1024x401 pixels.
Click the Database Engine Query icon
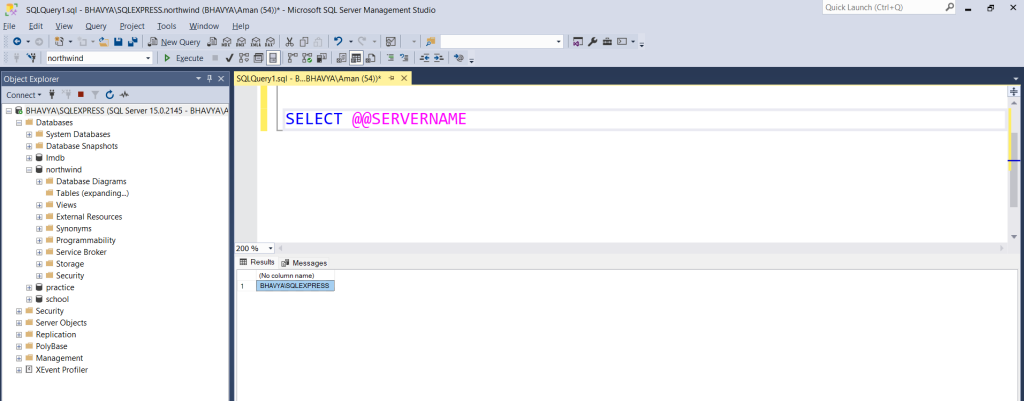(213, 42)
